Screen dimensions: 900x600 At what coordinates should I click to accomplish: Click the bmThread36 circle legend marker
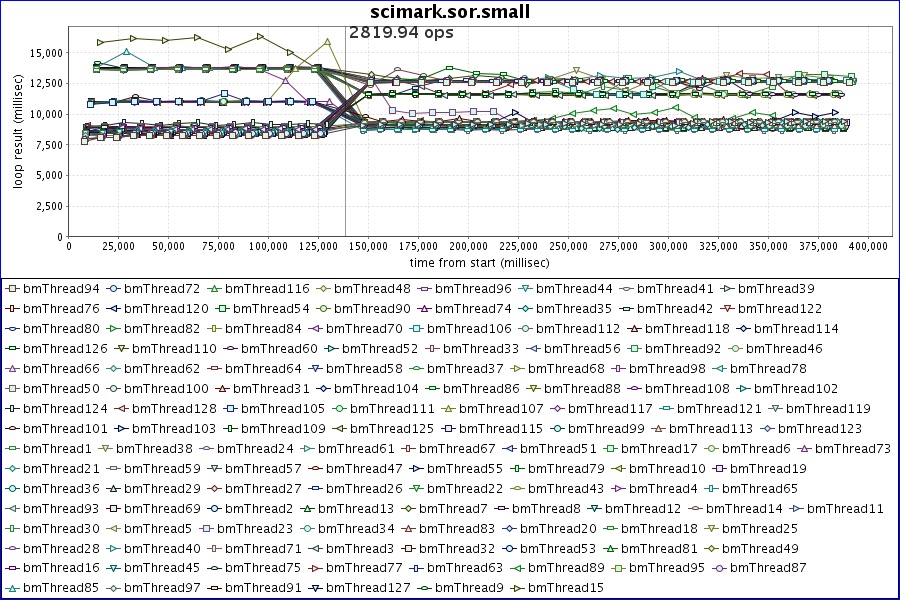[12, 489]
